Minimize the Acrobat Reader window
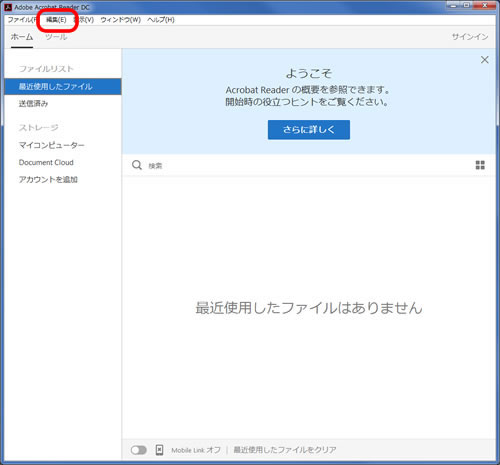 tap(453, 5)
